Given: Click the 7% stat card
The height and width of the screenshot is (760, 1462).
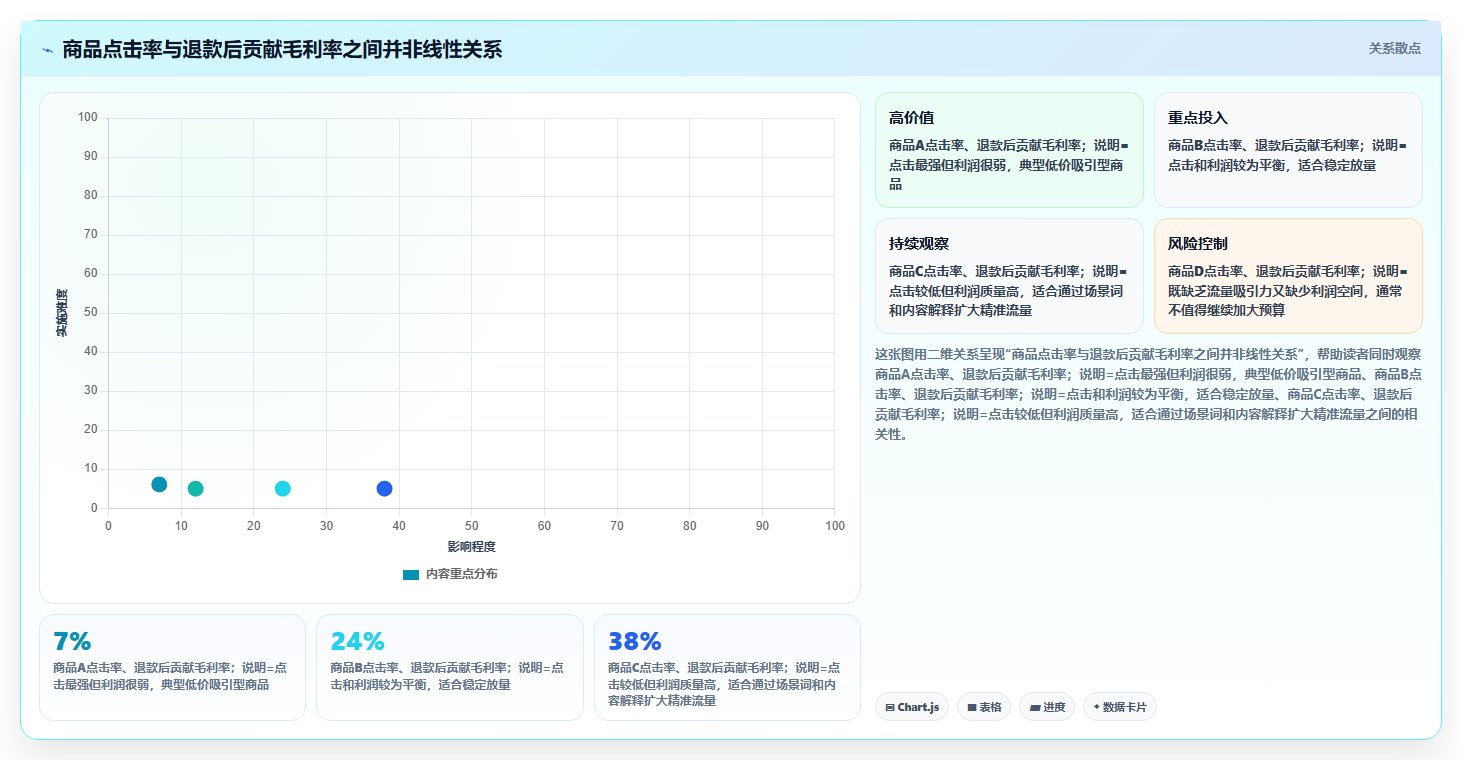Looking at the screenshot, I should coord(172,667).
